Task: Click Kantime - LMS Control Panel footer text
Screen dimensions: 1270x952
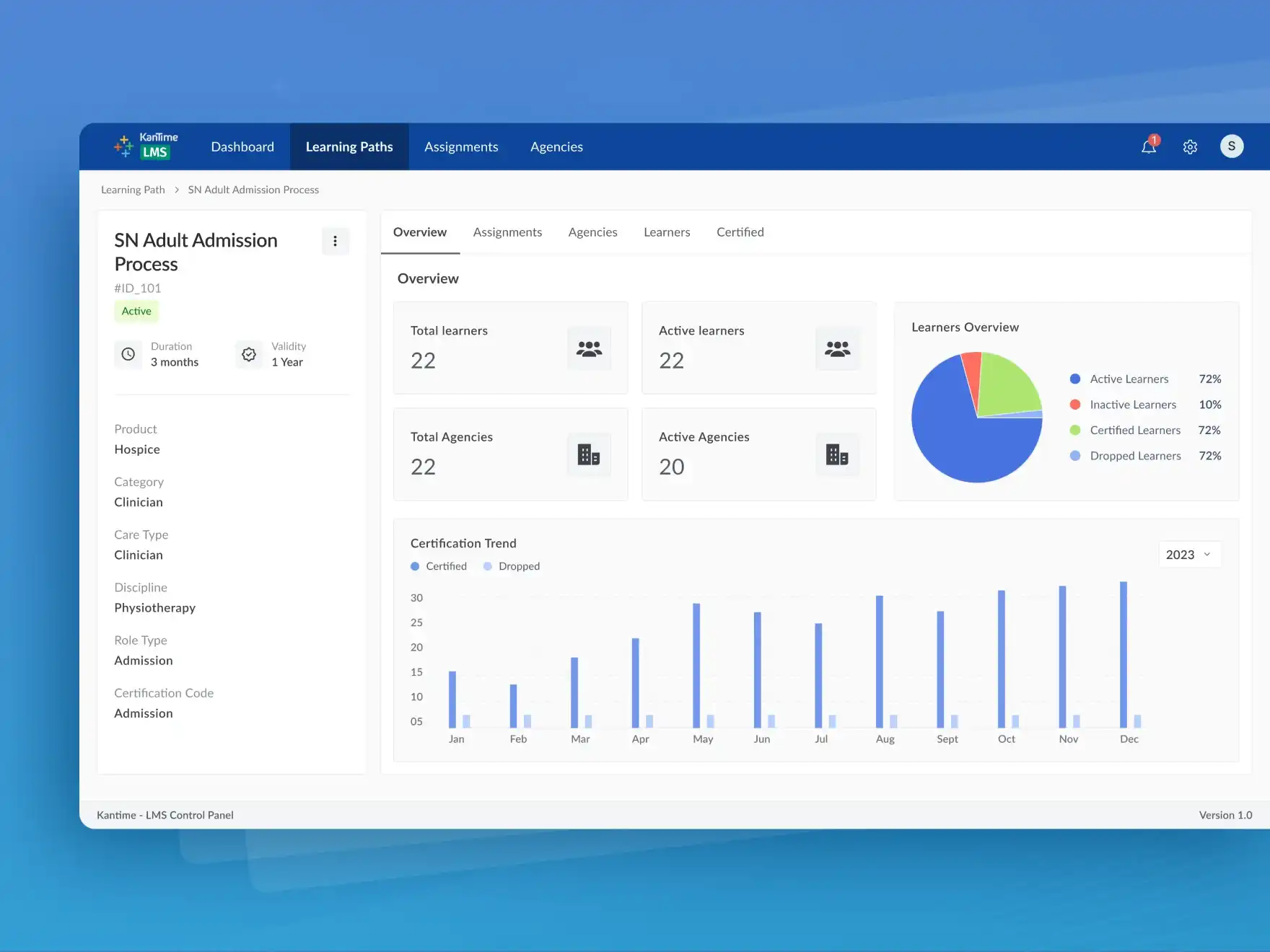Action: [165, 815]
